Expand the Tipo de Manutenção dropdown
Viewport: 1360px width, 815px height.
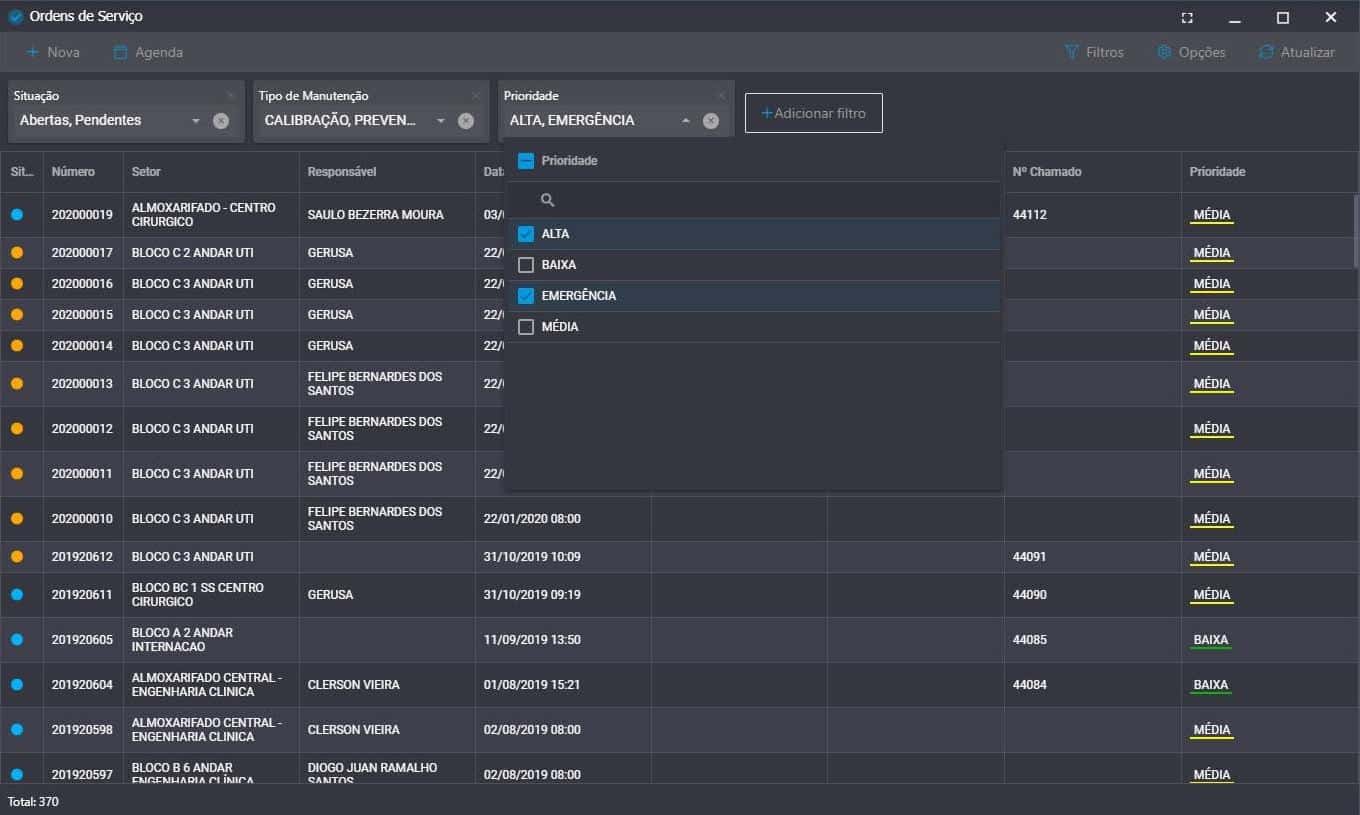point(441,121)
